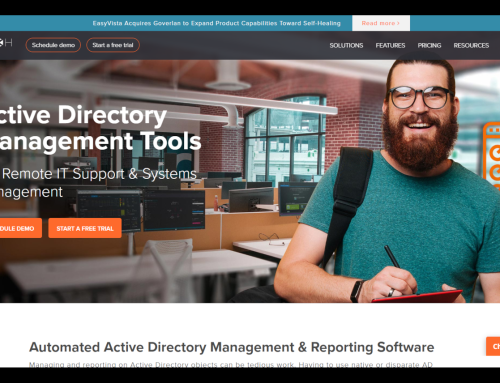
Task: Click the site logo in the navbar
Action: point(6,43)
